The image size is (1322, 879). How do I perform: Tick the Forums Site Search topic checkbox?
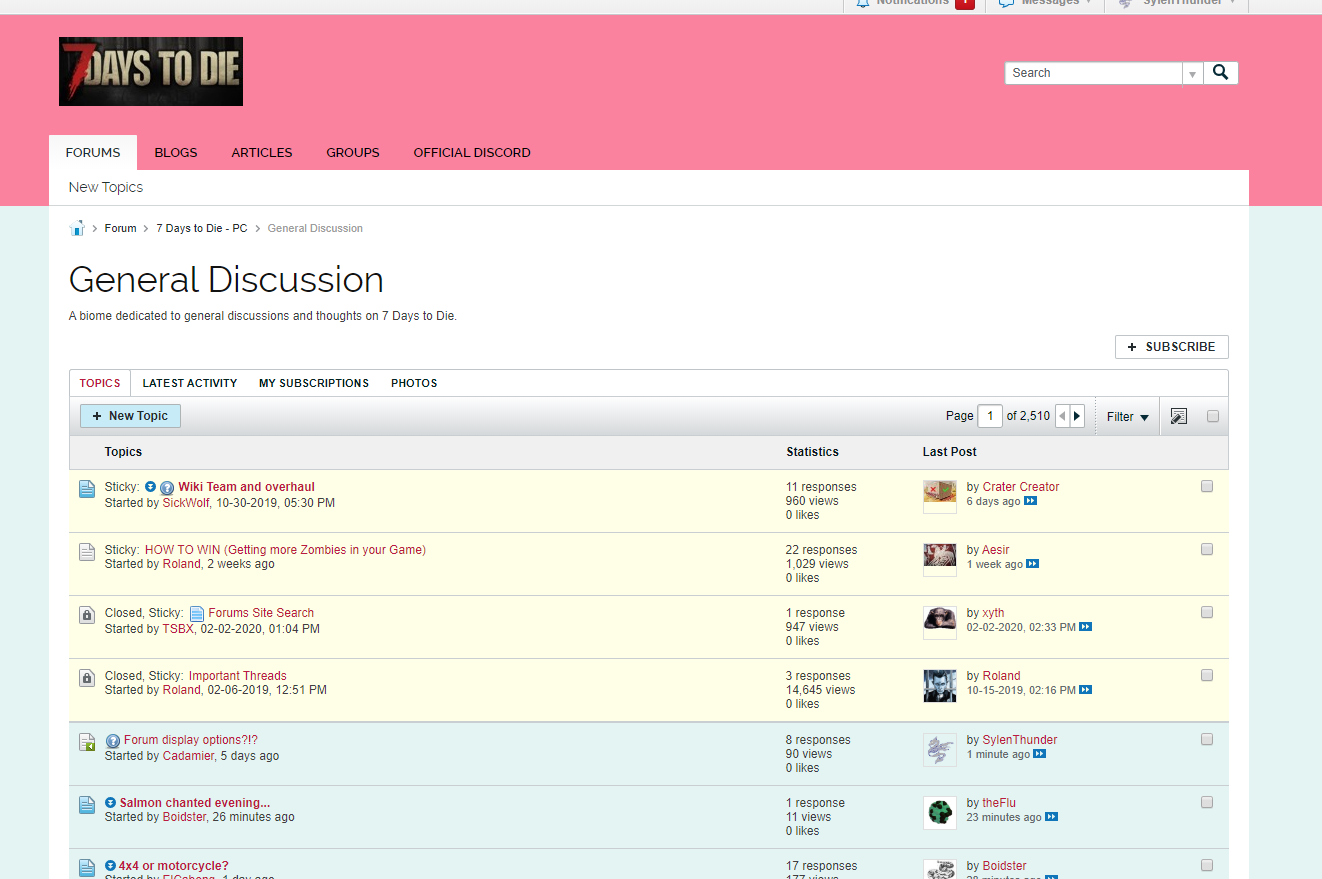[x=1207, y=612]
